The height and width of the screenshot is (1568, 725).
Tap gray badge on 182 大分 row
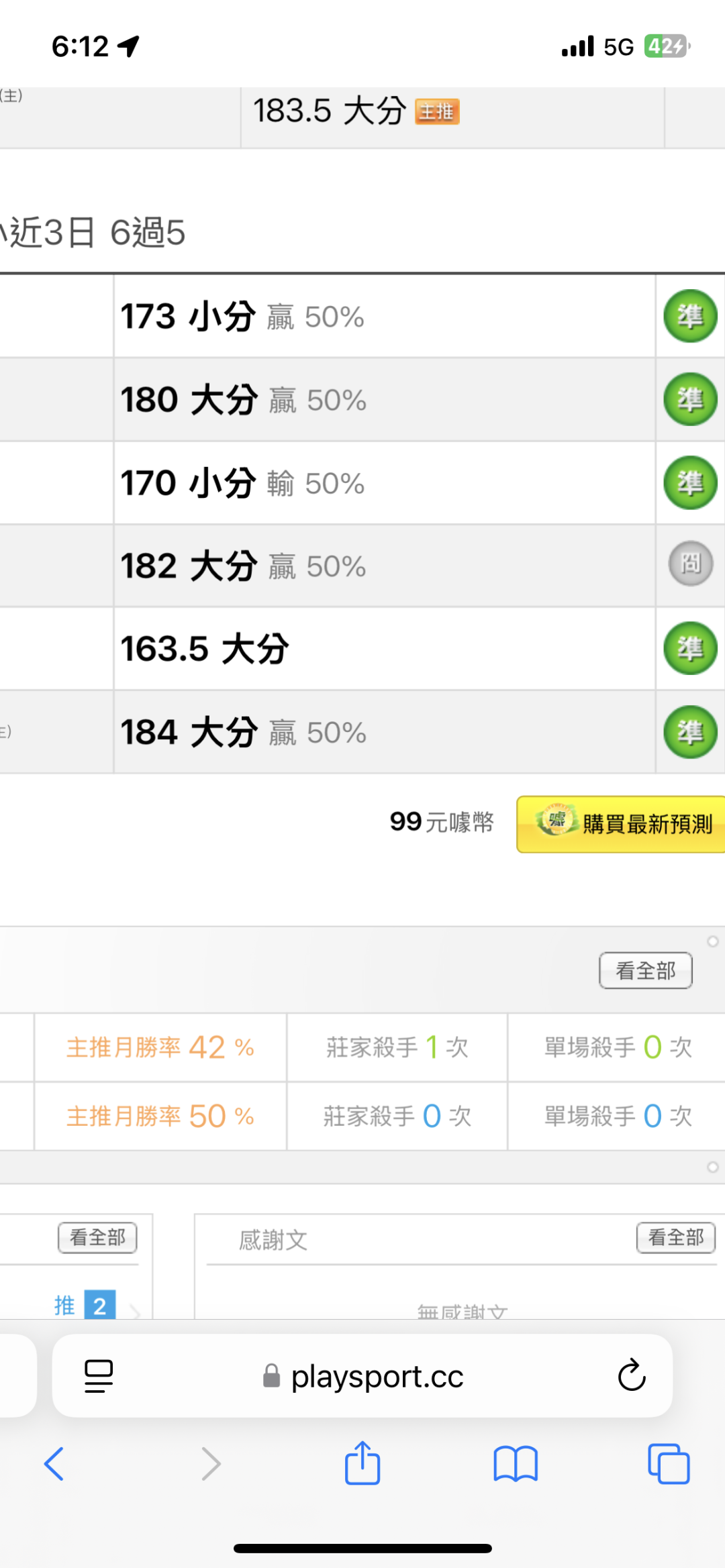pos(690,564)
